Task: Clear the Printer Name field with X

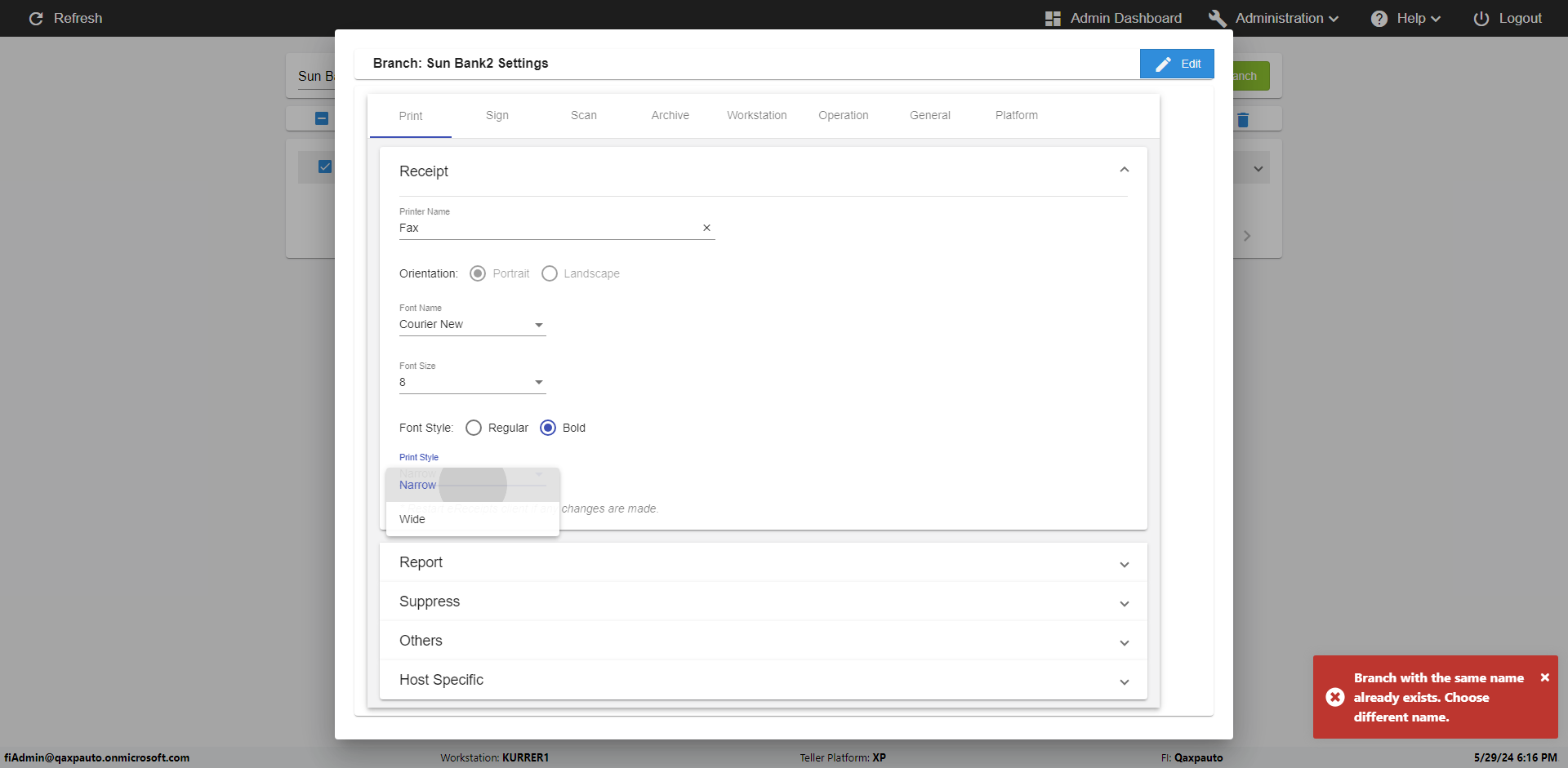Action: pos(706,229)
